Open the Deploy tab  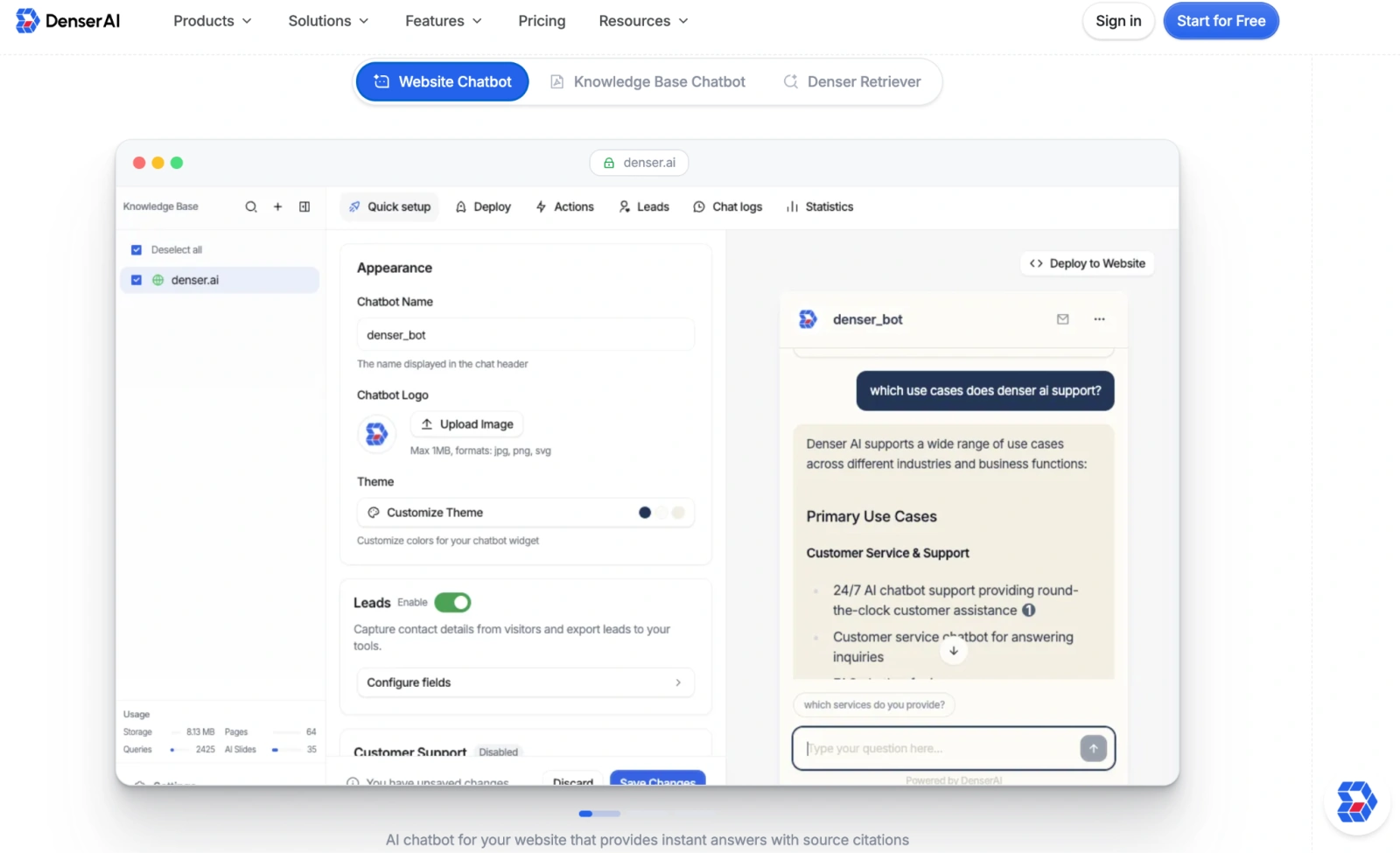tap(483, 207)
